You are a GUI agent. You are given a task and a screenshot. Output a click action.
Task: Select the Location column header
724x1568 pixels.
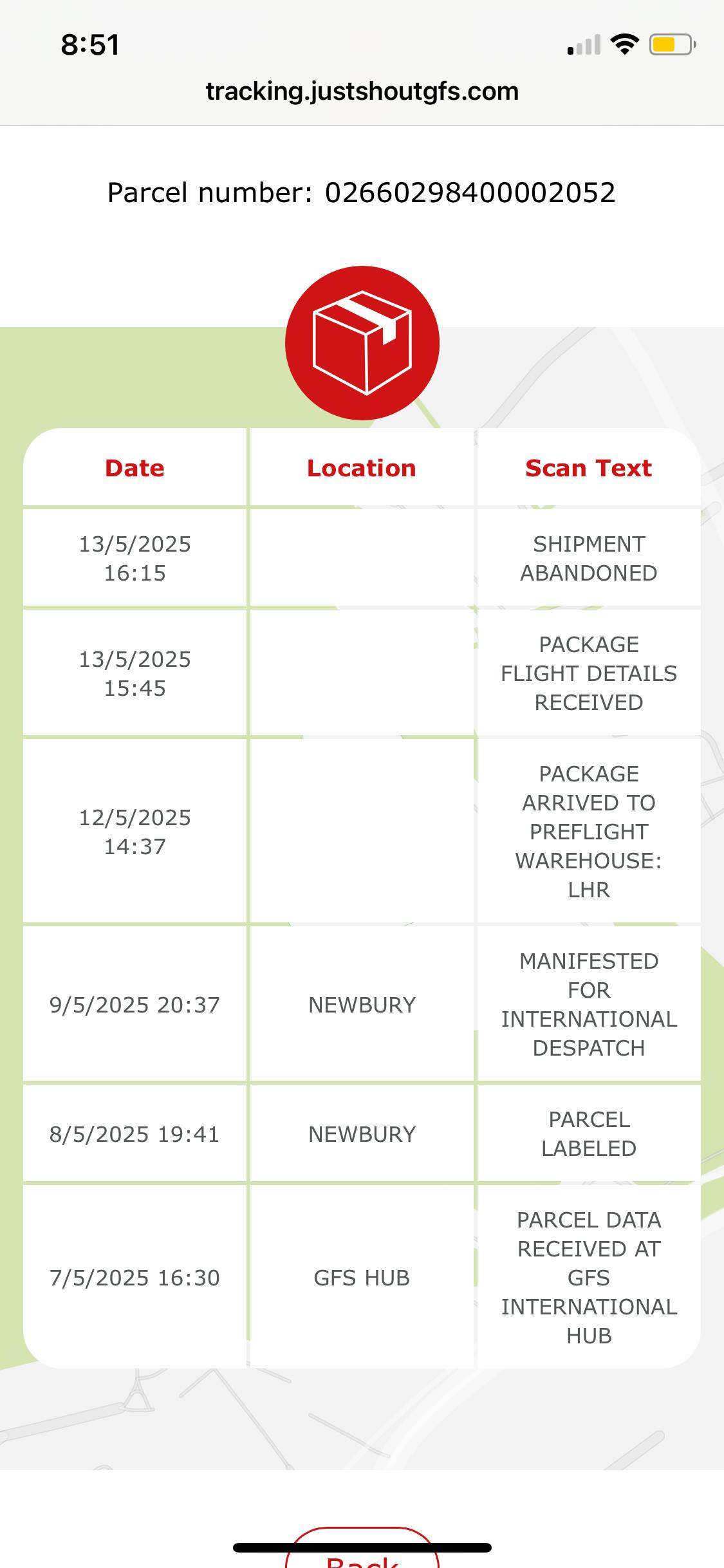coord(362,468)
